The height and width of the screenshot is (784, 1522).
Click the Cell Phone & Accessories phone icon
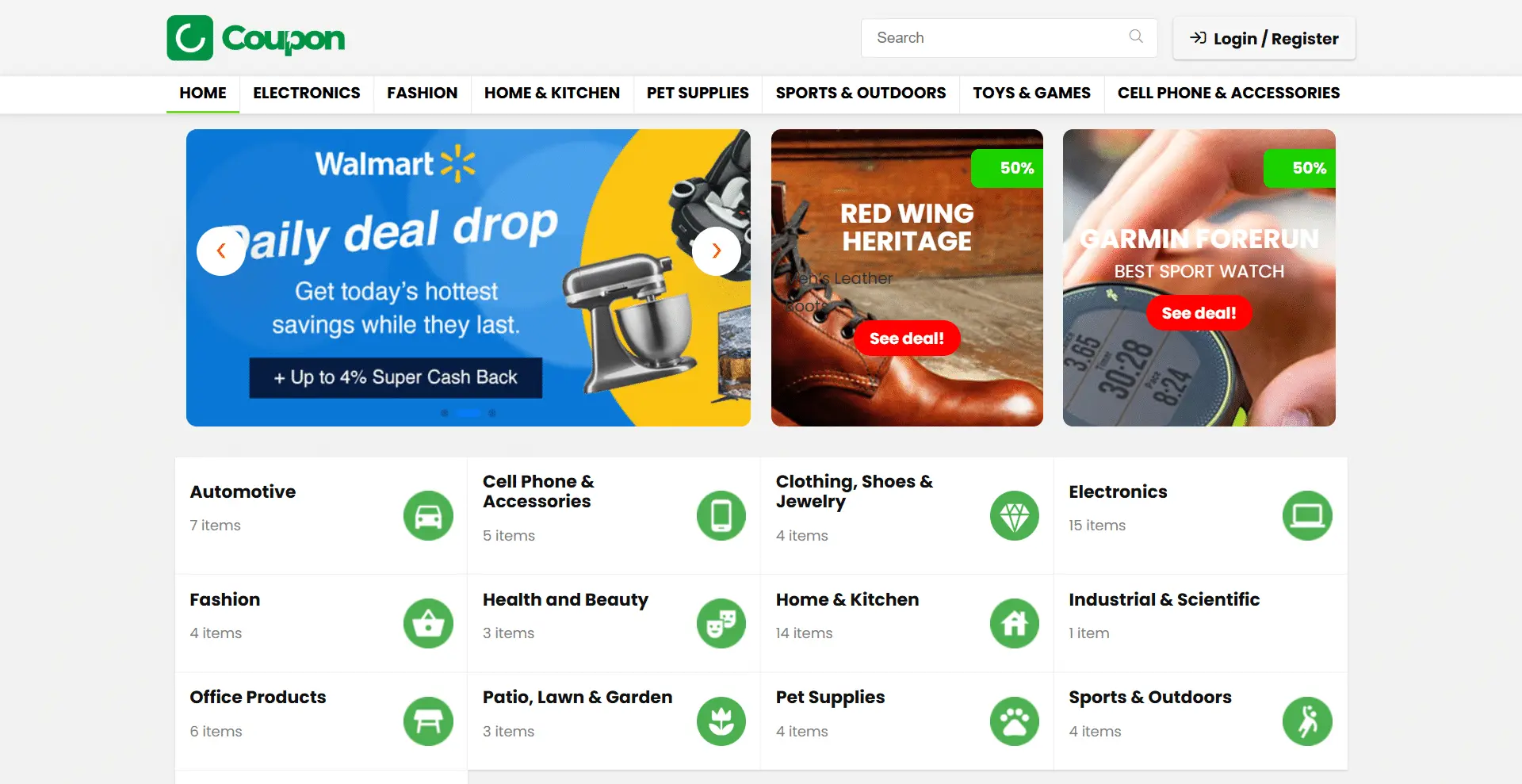click(721, 516)
